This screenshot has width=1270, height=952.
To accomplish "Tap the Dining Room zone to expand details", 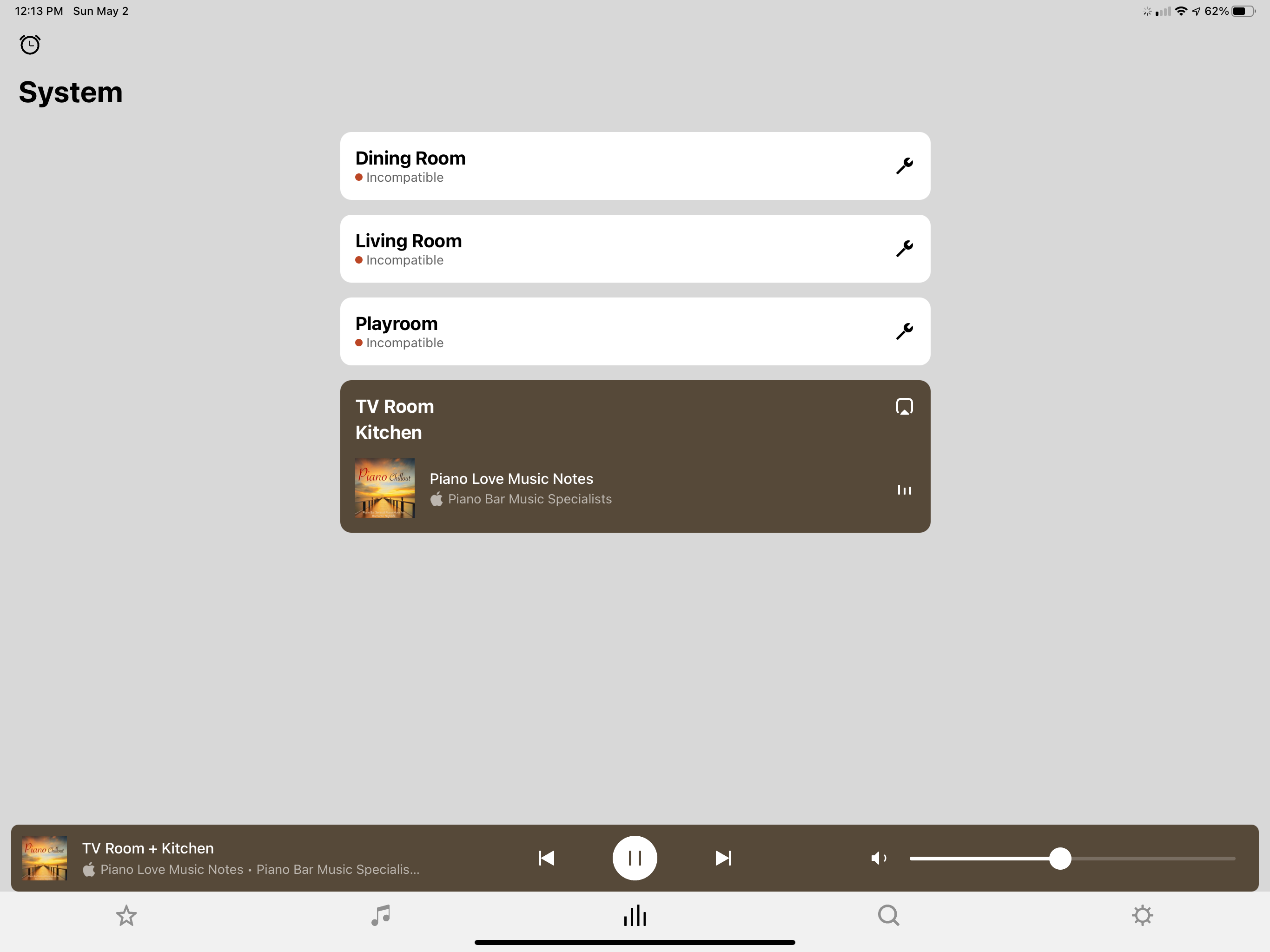I will [x=635, y=165].
